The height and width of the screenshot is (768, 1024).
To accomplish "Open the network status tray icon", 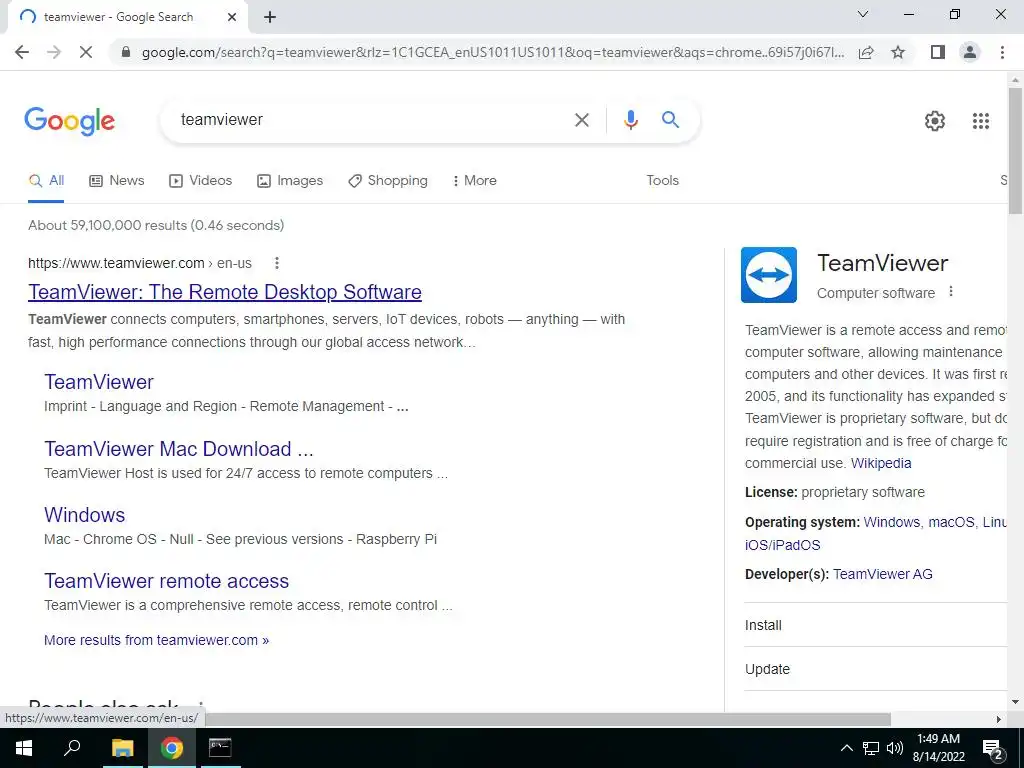I will pyautogui.click(x=871, y=748).
